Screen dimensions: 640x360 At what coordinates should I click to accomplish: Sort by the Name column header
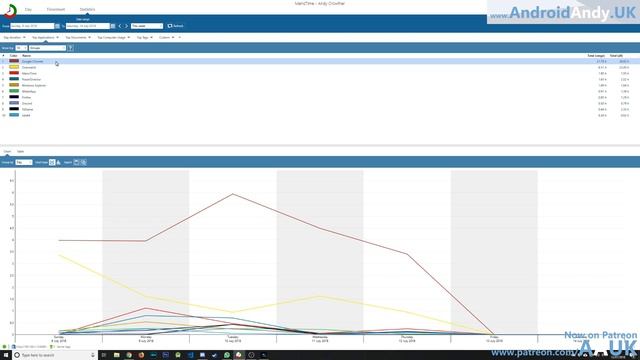point(27,56)
